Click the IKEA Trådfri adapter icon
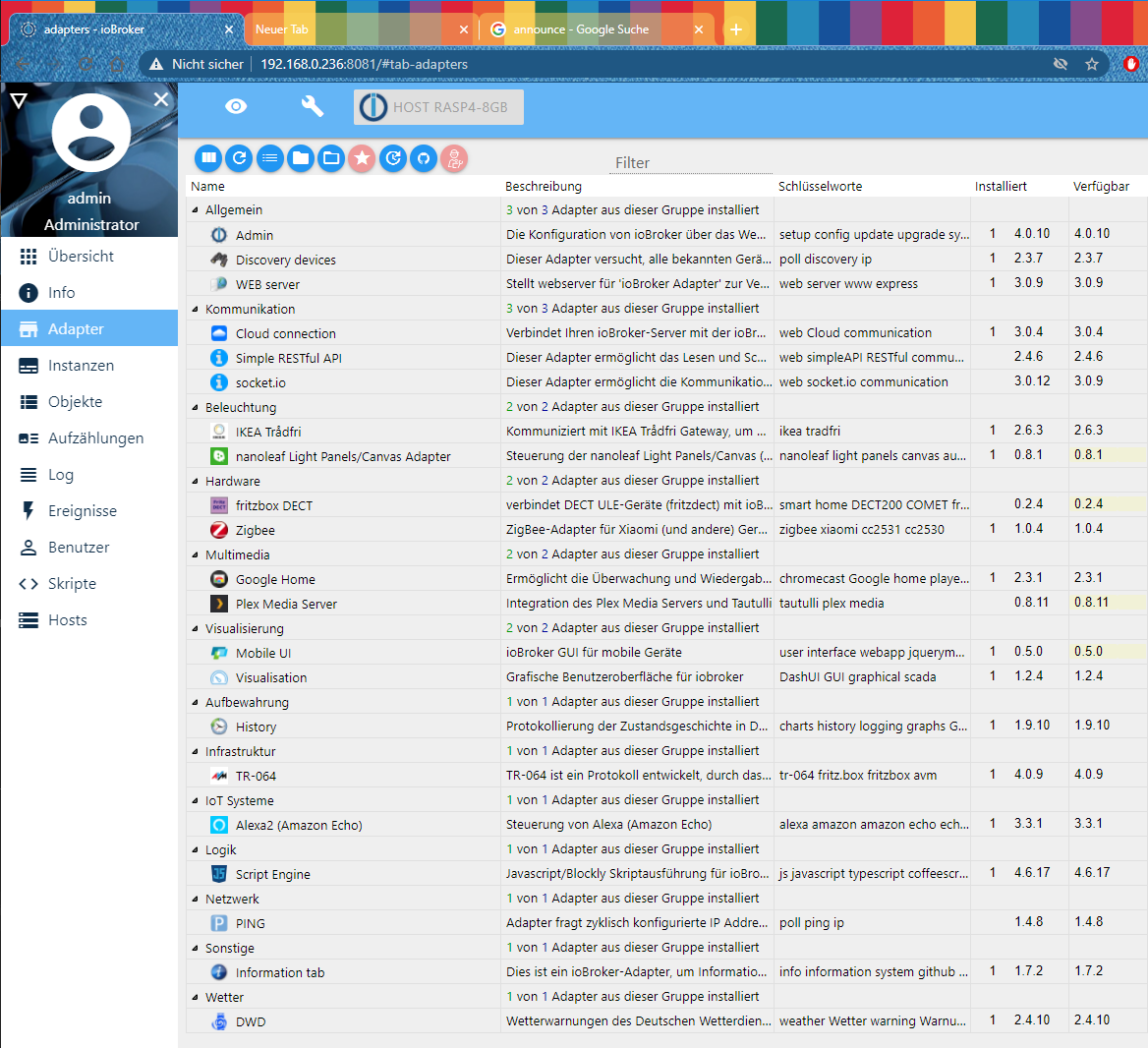This screenshot has width=1148, height=1048. (219, 433)
